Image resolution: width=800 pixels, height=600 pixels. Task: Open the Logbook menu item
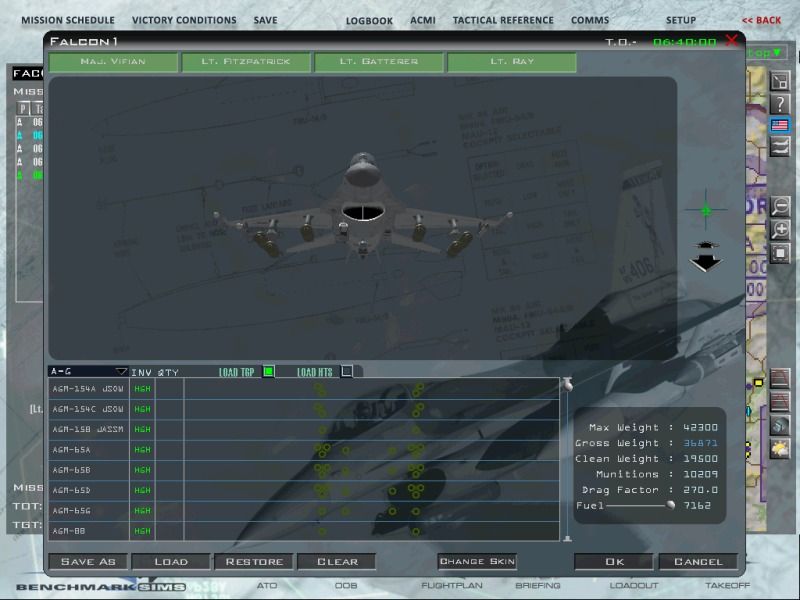tap(369, 20)
